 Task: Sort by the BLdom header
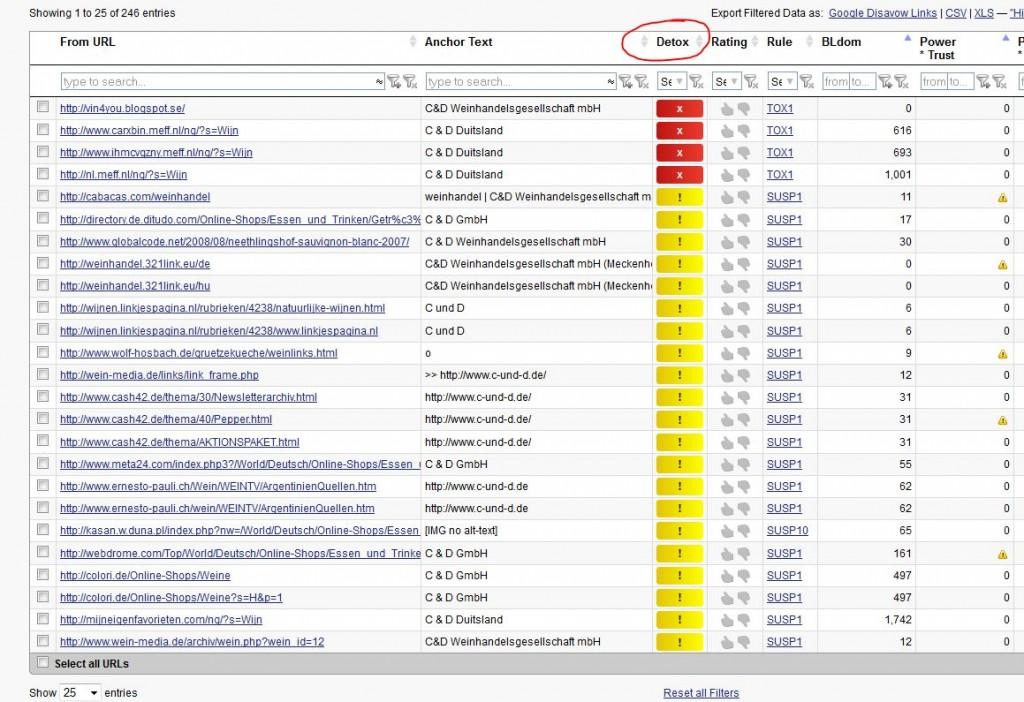click(x=841, y=42)
